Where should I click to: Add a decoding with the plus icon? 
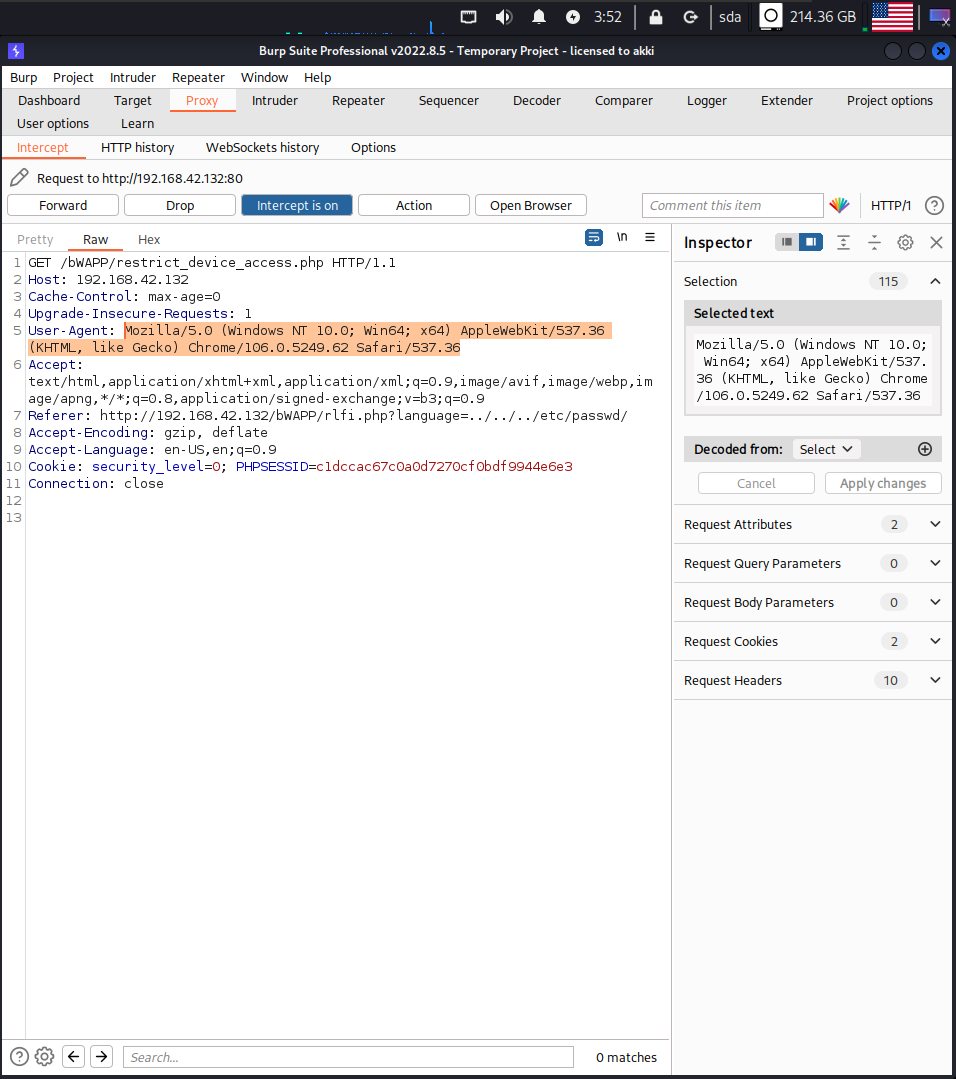pyautogui.click(x=924, y=449)
